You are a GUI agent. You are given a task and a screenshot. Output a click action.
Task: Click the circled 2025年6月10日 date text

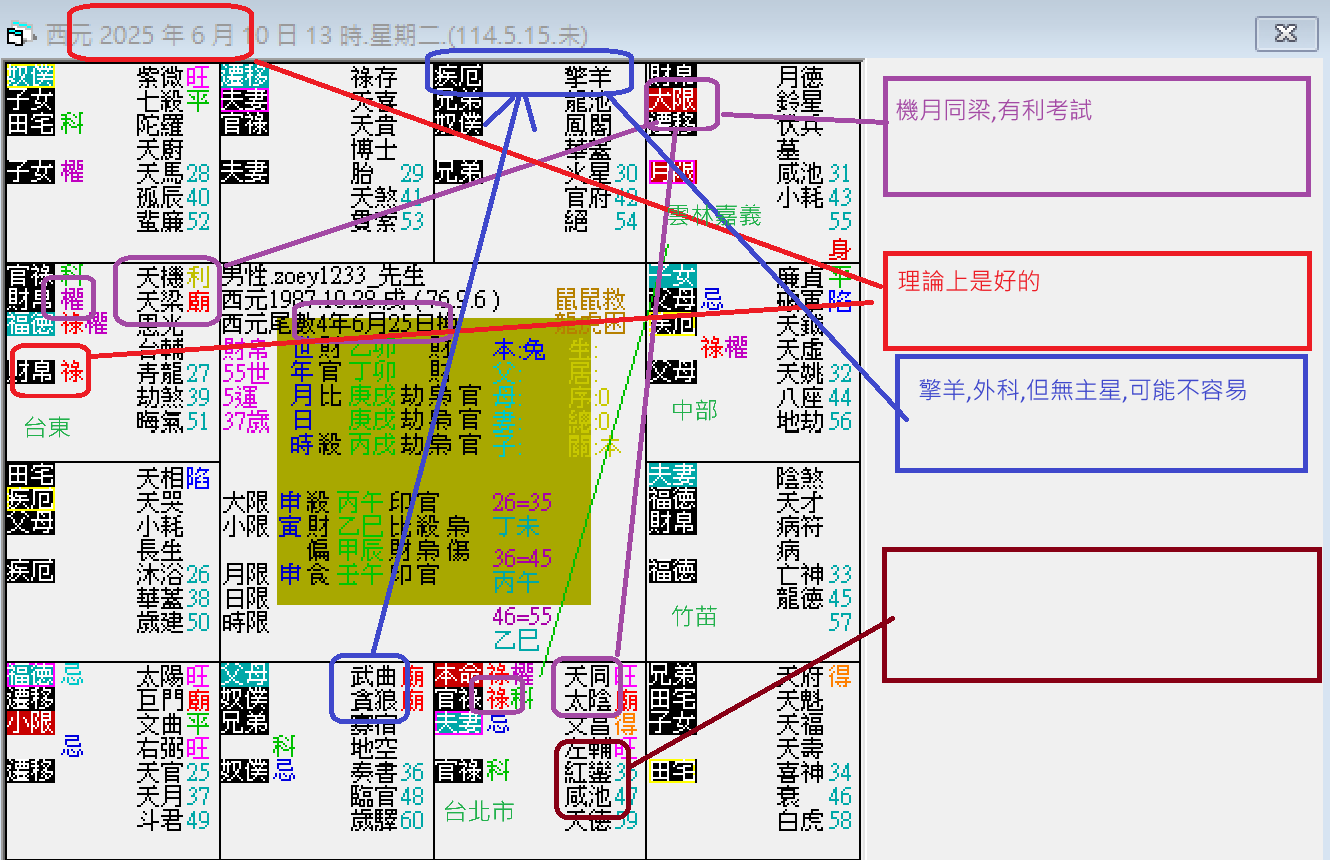(160, 33)
